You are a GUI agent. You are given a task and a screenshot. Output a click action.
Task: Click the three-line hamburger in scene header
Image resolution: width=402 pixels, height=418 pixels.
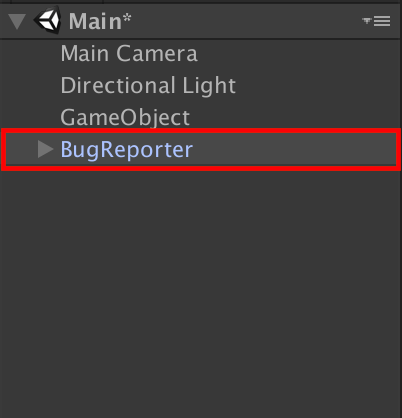[x=382, y=21]
